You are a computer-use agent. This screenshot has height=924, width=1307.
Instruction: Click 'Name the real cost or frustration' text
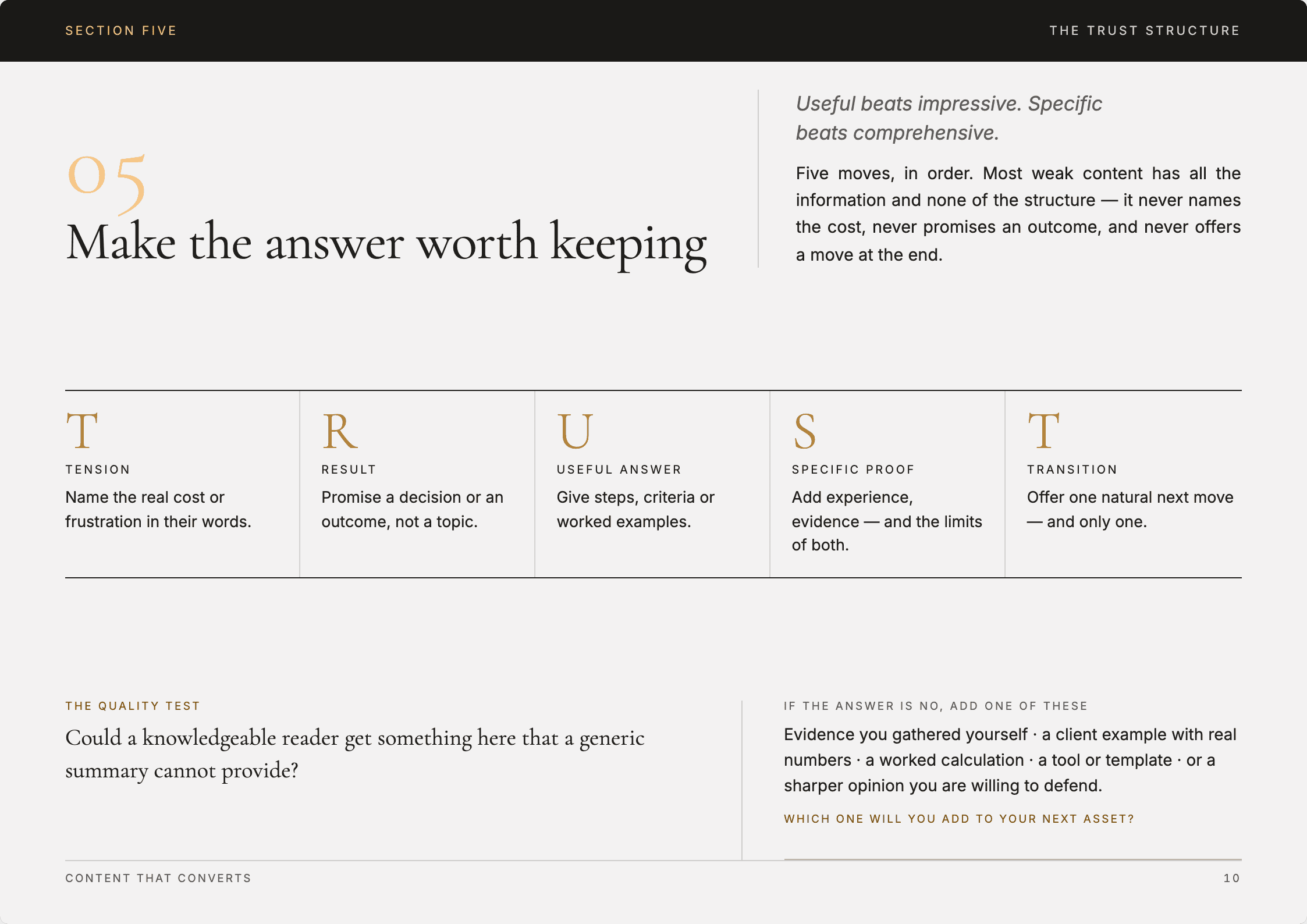(x=158, y=509)
